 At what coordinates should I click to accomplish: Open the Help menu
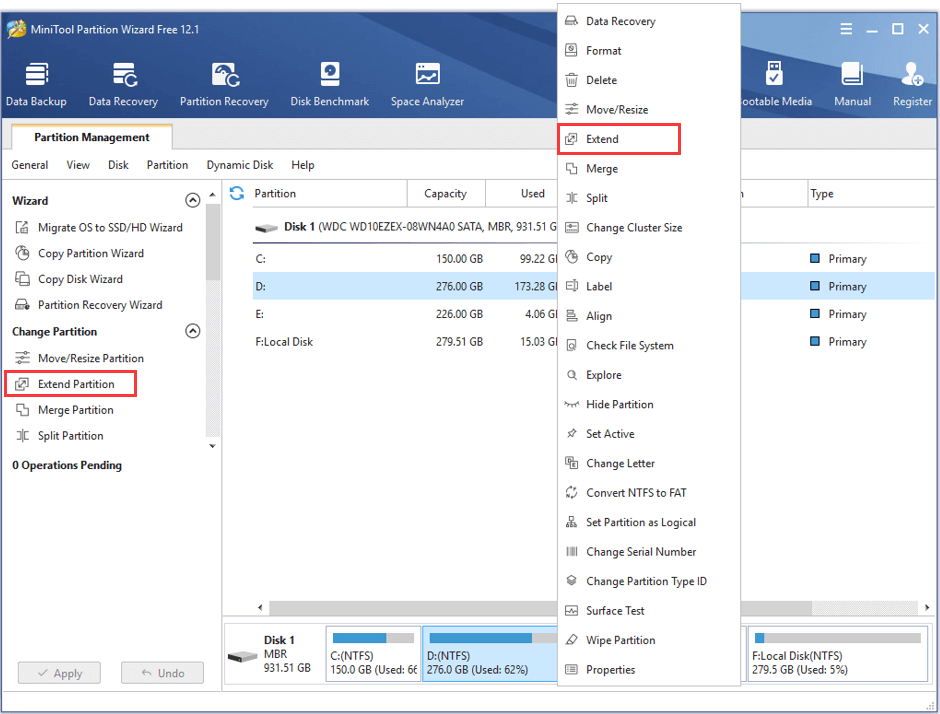tap(303, 165)
